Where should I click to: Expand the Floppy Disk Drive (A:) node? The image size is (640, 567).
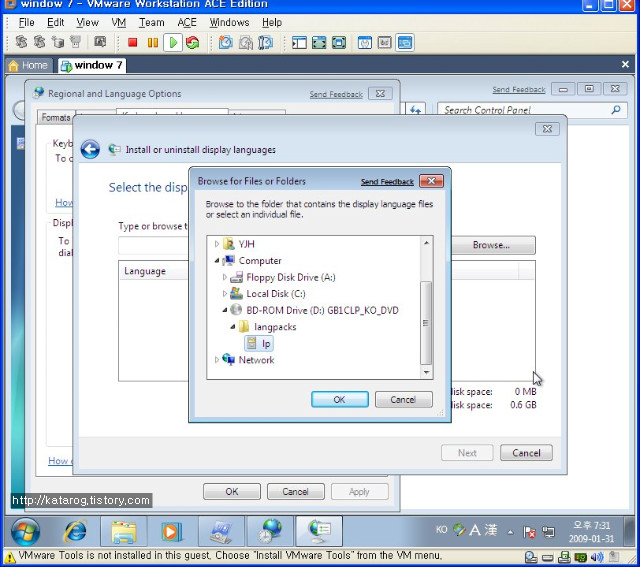pos(224,277)
